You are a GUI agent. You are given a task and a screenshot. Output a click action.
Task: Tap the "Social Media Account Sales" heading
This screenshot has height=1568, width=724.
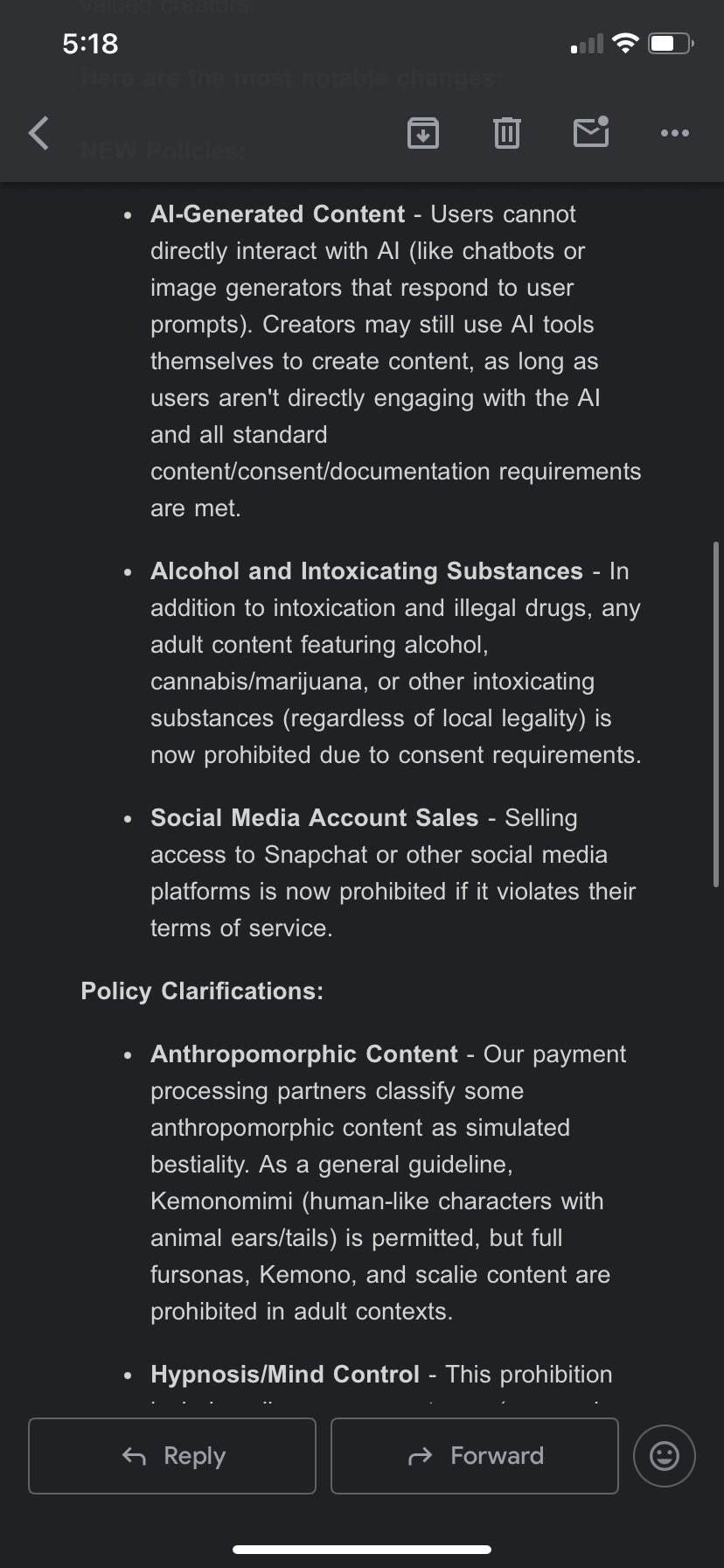point(315,818)
